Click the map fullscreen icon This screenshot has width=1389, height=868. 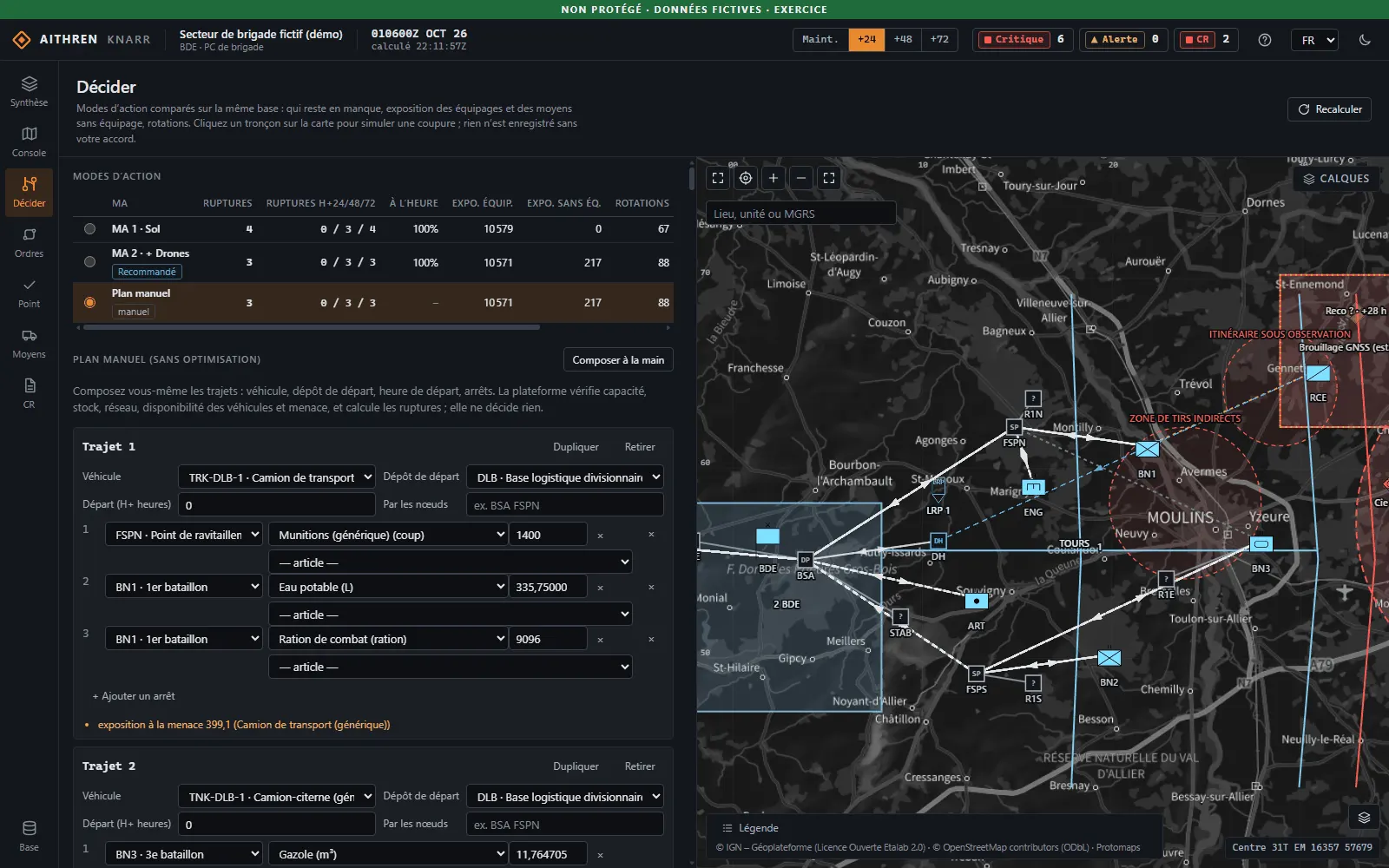[829, 178]
